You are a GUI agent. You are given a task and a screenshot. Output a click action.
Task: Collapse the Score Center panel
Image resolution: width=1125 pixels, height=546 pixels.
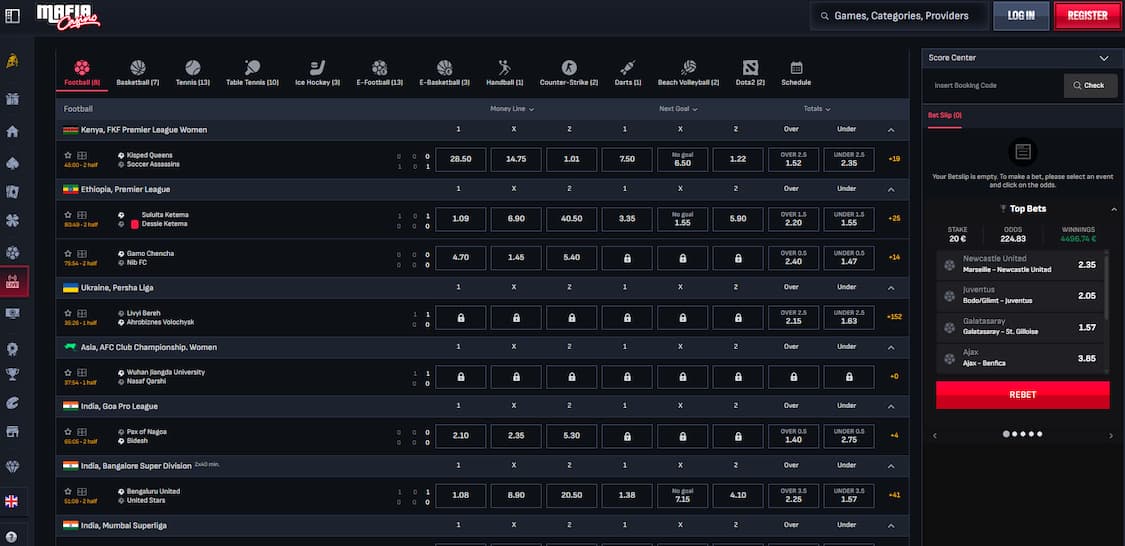[x=1103, y=57]
